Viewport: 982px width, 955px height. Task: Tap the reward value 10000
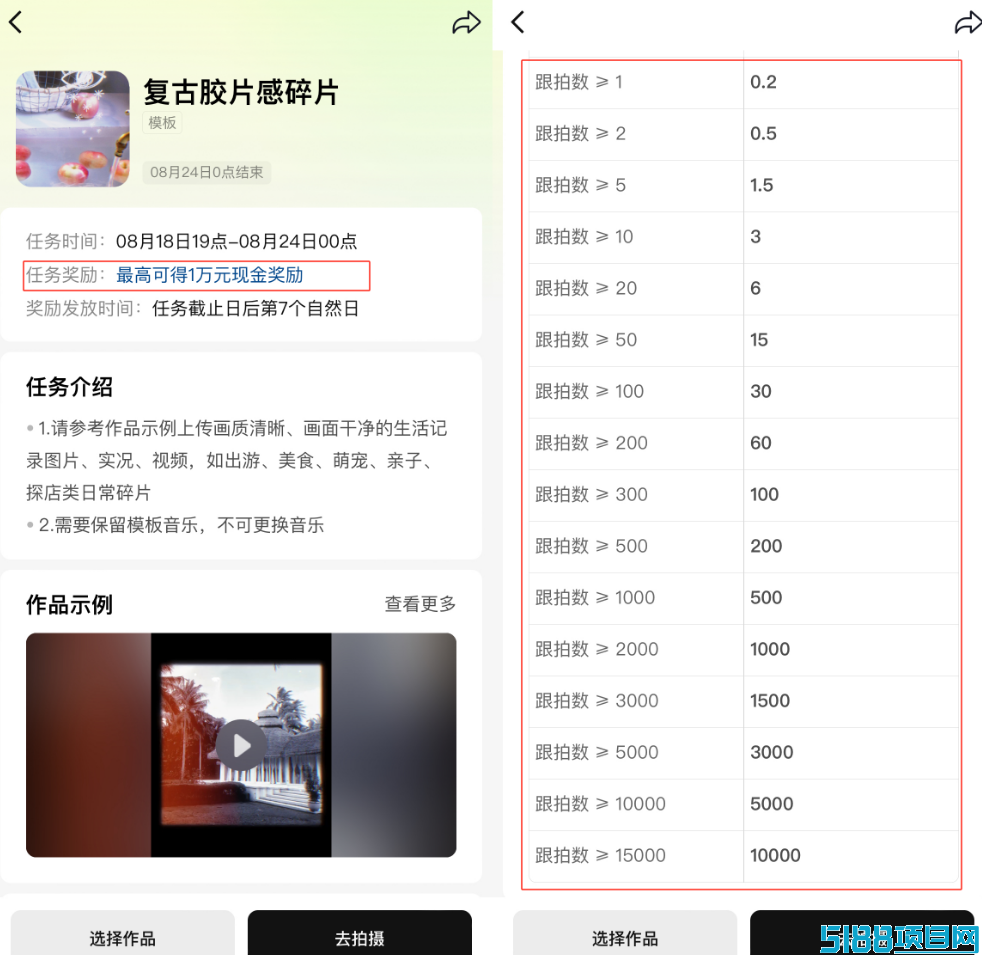[775, 855]
